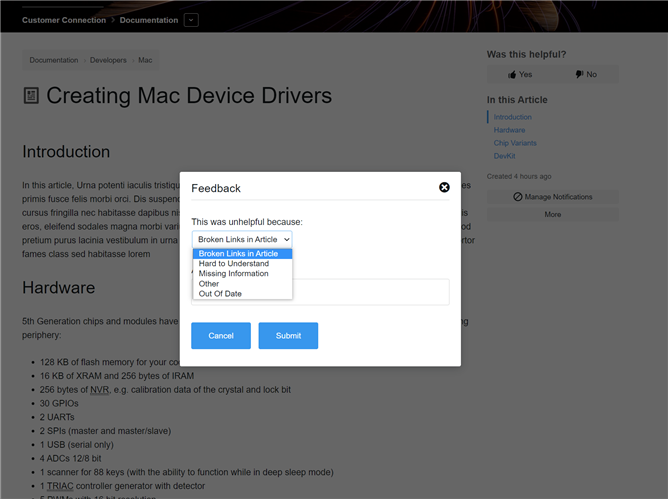The height and width of the screenshot is (499, 668).
Task: Pick 'Out Of Date' option
Action: click(x=242, y=294)
